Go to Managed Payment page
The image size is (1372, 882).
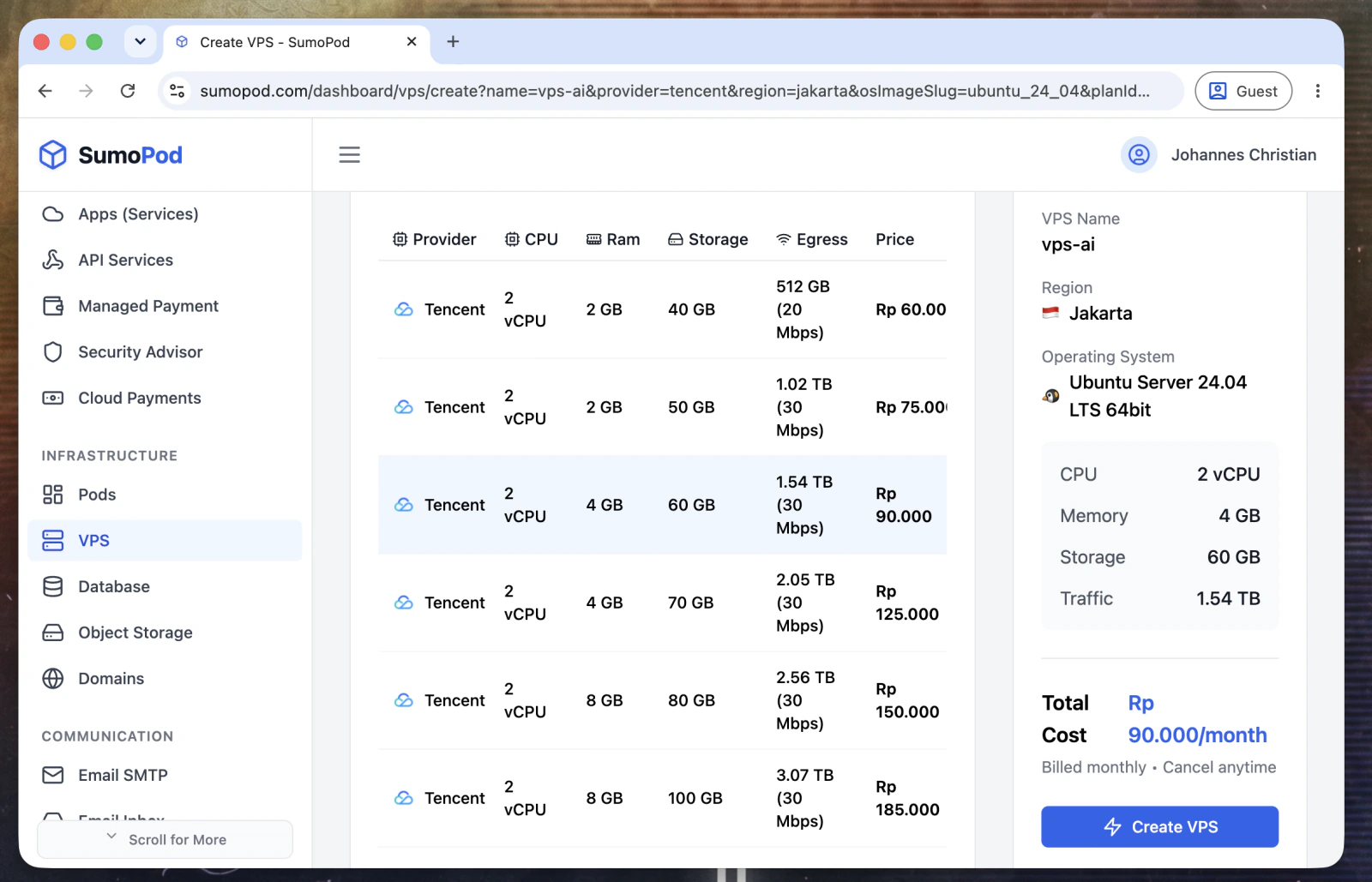[x=165, y=306]
